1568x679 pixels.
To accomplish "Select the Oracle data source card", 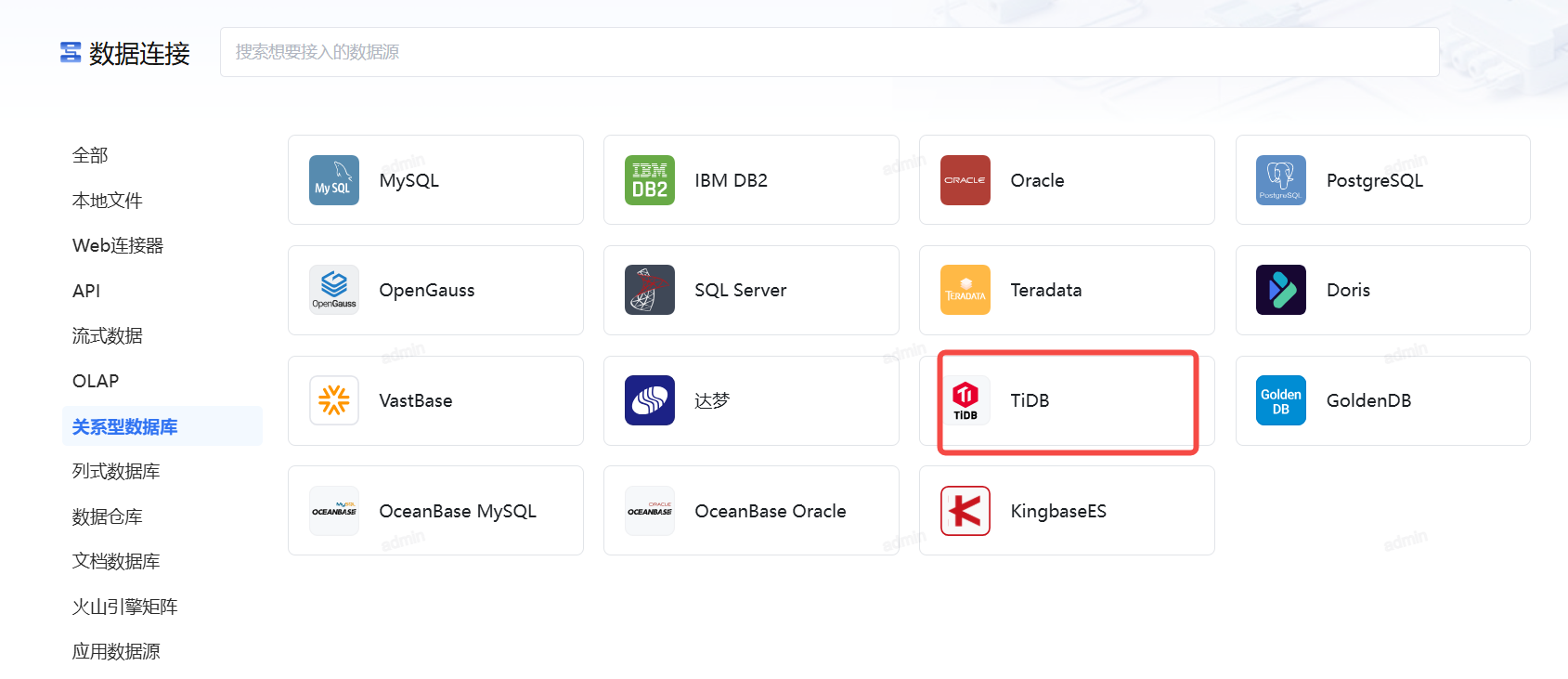I will tap(1067, 180).
